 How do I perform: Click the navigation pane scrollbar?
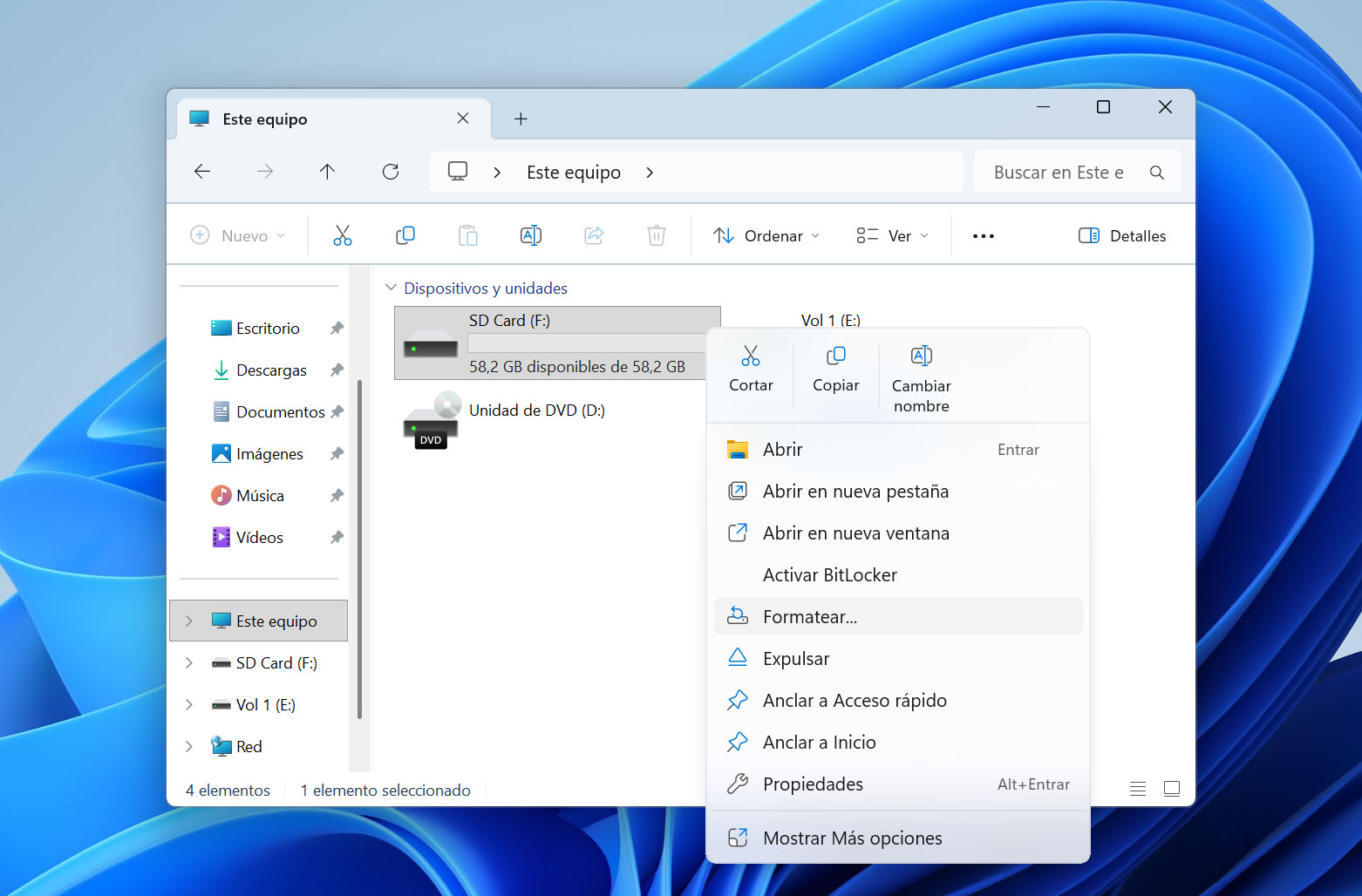[x=359, y=549]
